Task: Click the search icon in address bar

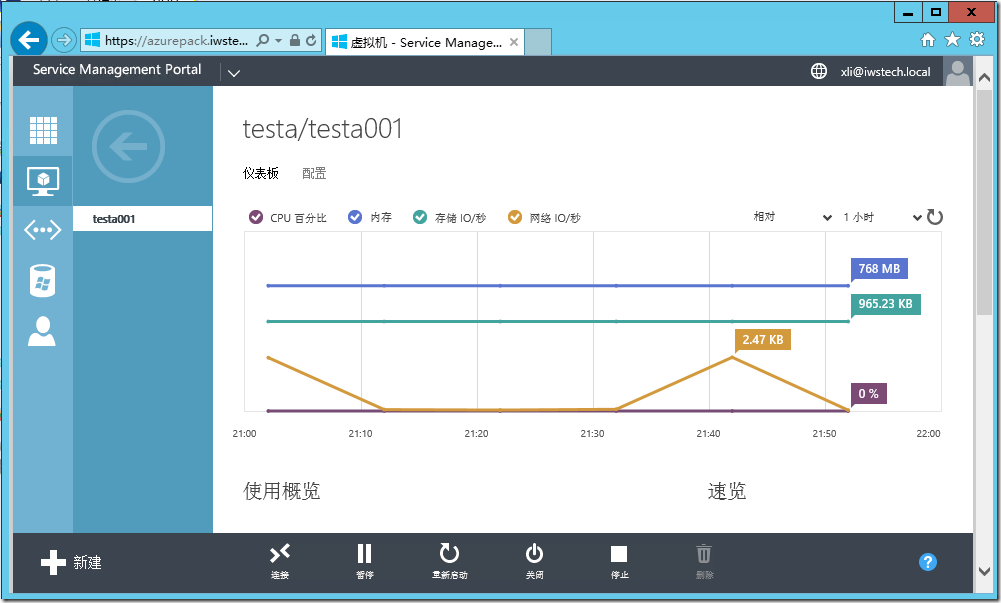Action: (x=262, y=40)
